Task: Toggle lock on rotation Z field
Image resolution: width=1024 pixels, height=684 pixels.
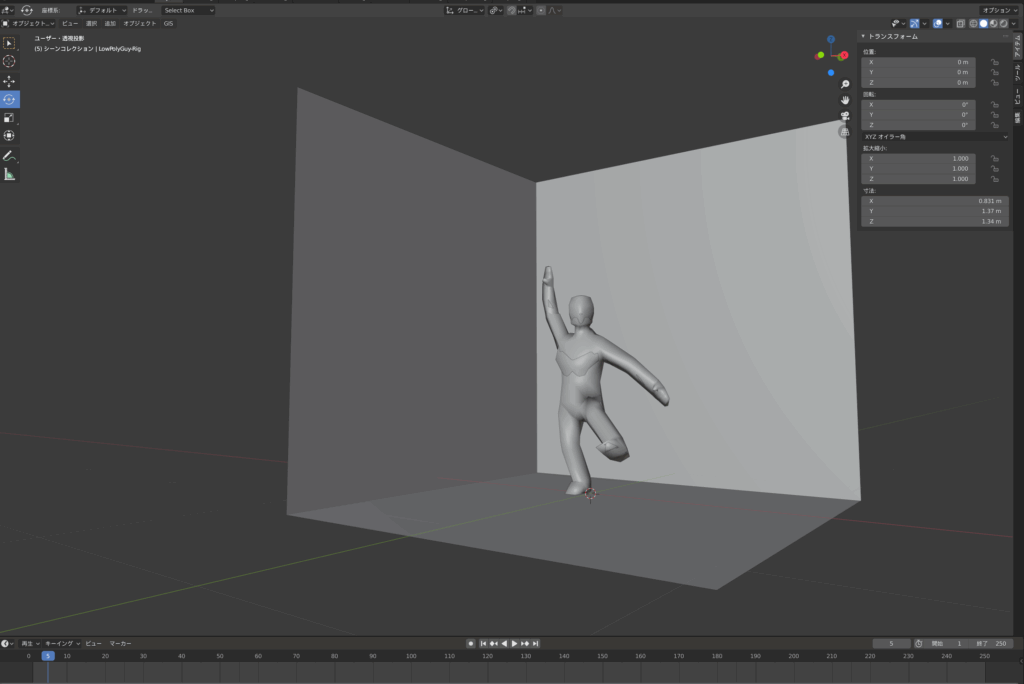Action: (994, 125)
